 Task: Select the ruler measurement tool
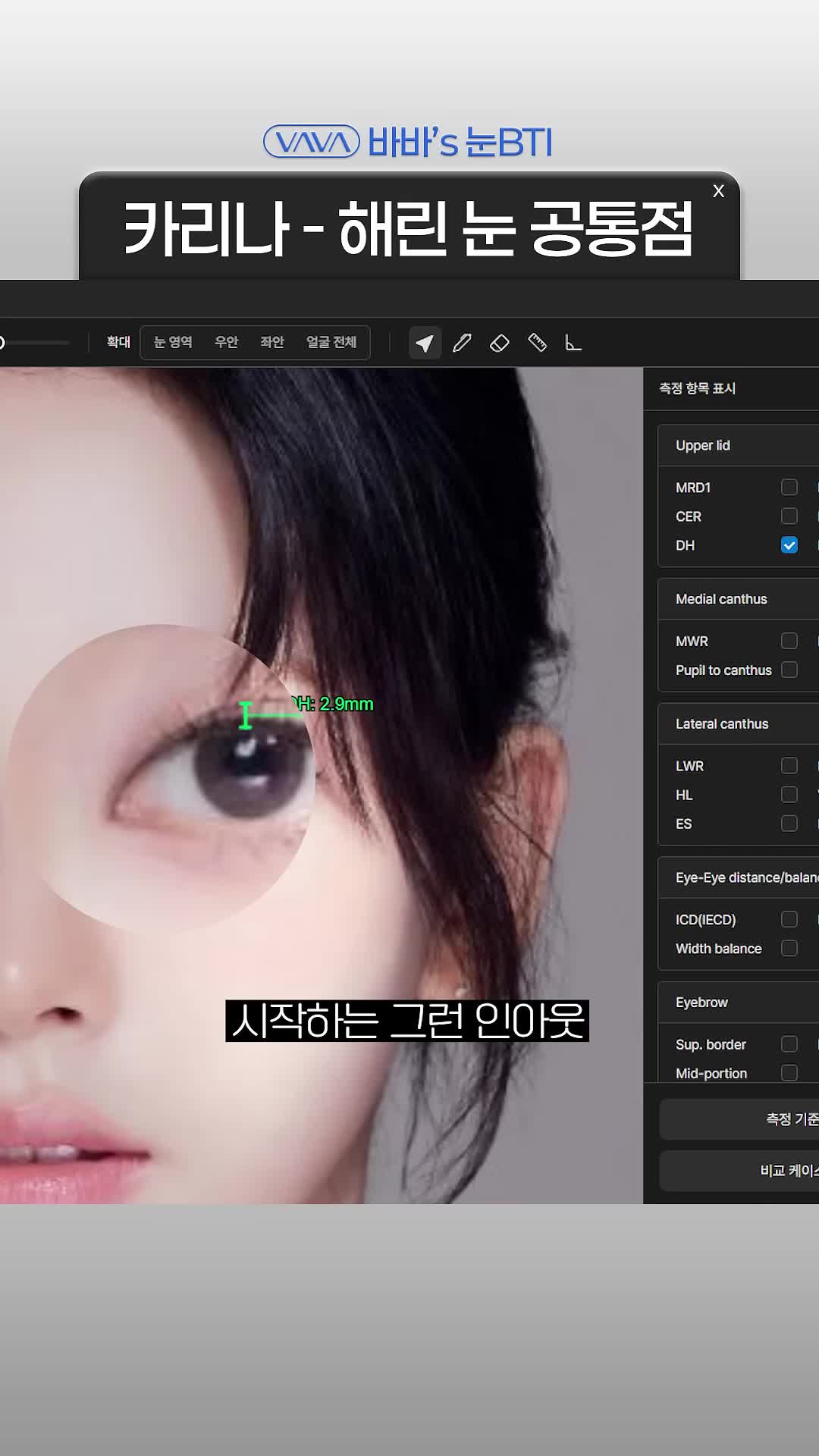tap(537, 343)
